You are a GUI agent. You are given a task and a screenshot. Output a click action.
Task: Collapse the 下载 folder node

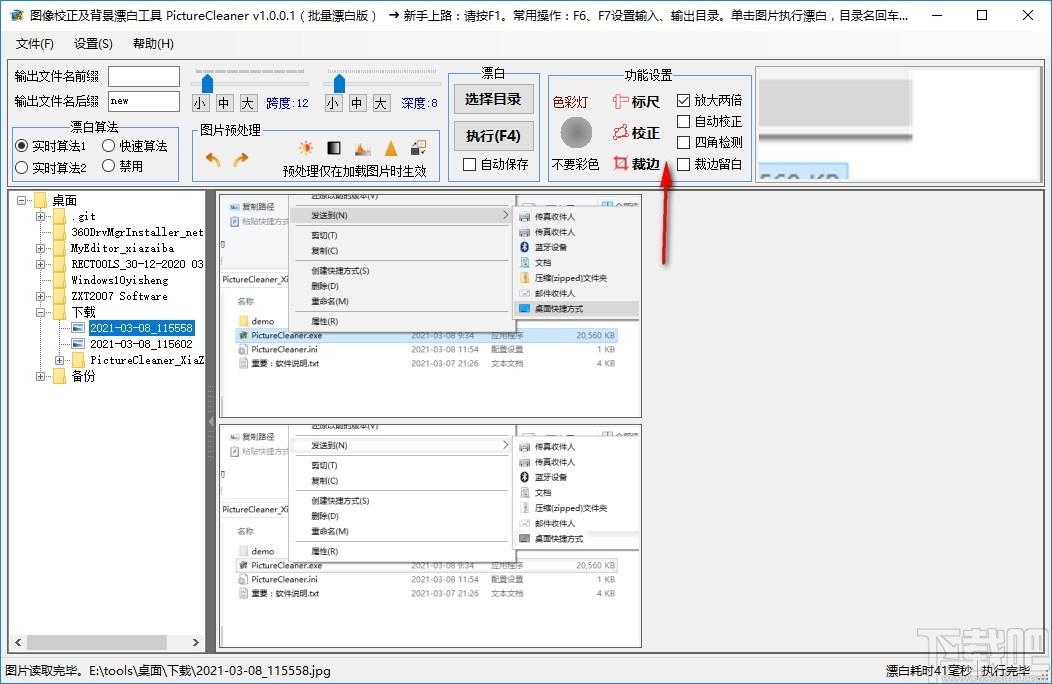(40, 312)
